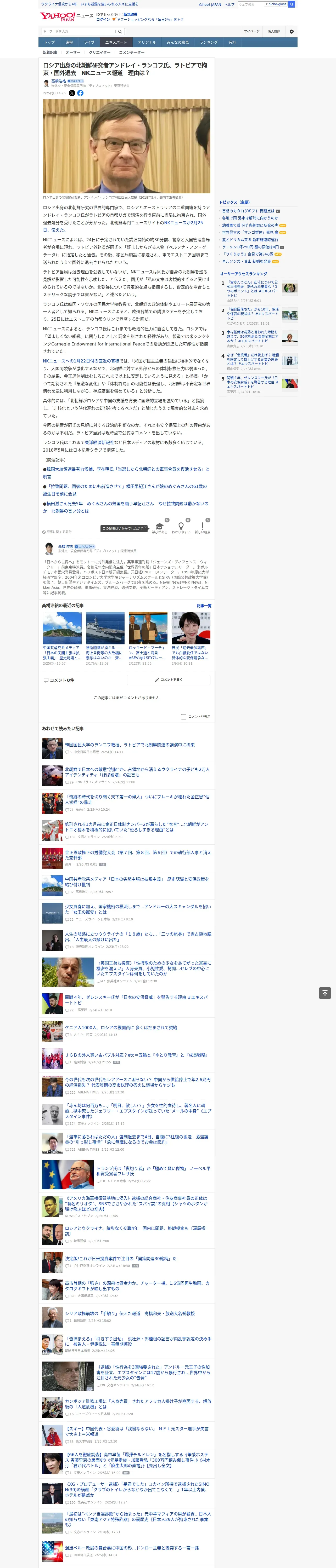Open the マイページ link
336x1568 pixels.
click(x=251, y=32)
